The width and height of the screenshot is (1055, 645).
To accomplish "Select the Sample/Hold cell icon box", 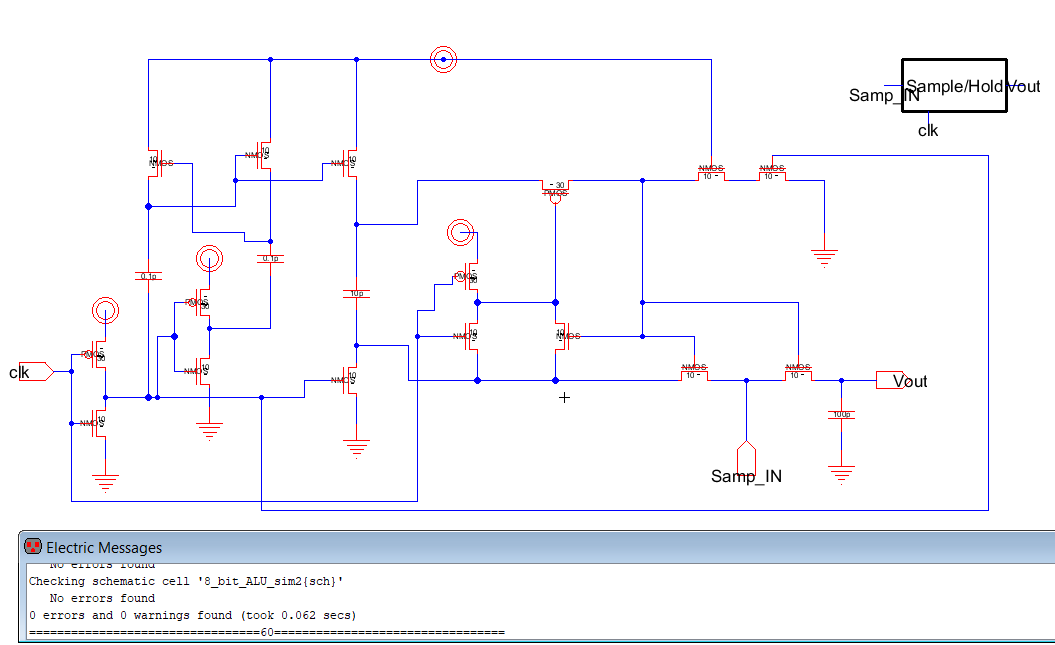I will pyautogui.click(x=953, y=87).
